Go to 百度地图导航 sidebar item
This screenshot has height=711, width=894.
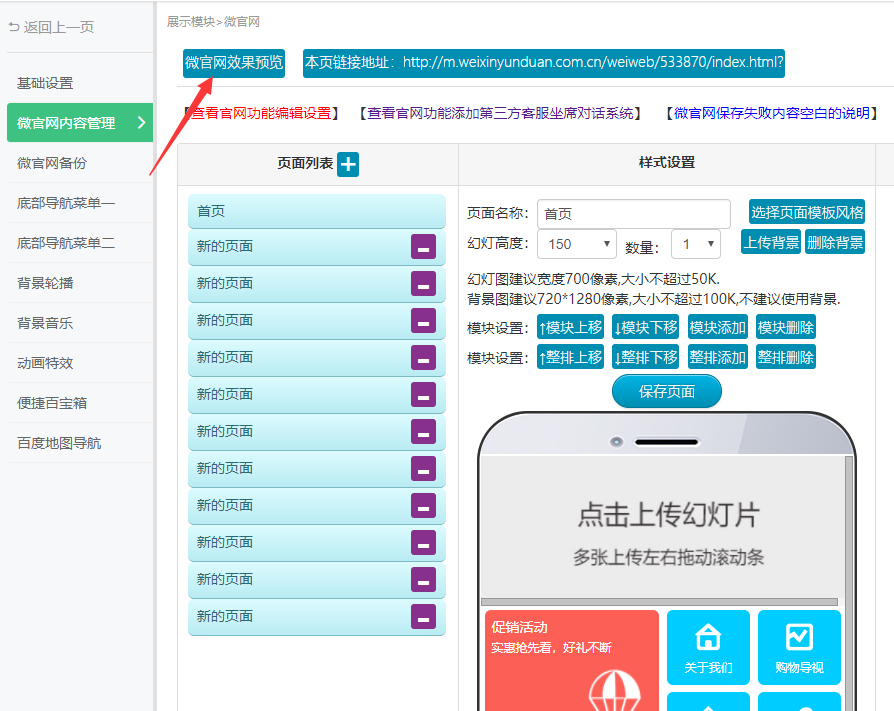59,443
